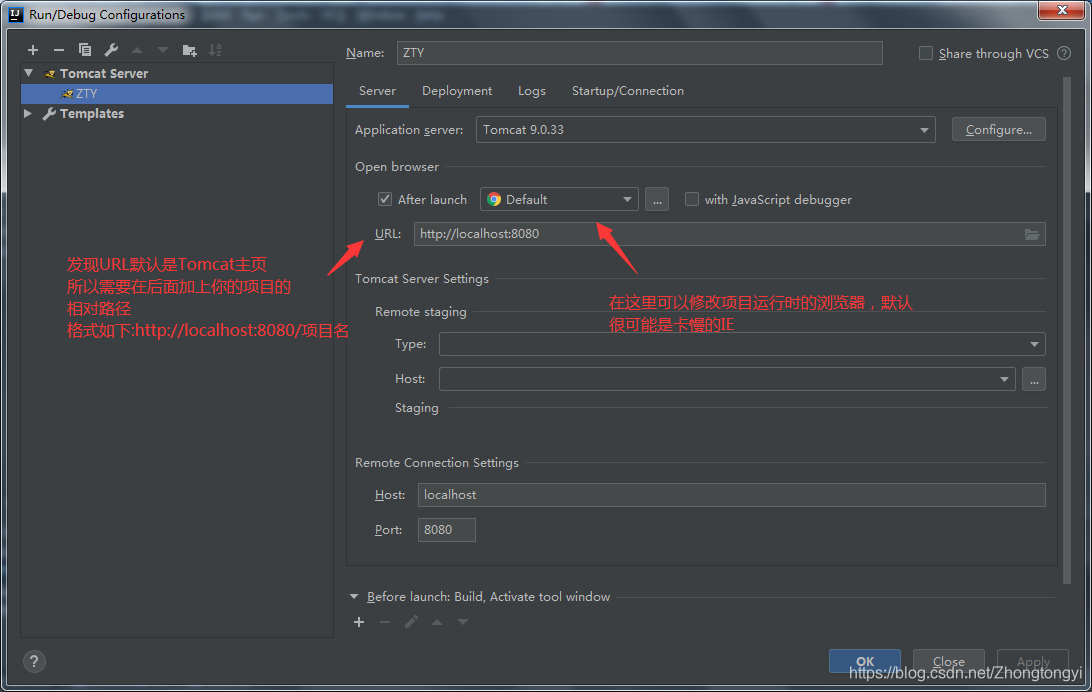Open the Default browser dropdown
The height and width of the screenshot is (692, 1092).
click(x=559, y=199)
